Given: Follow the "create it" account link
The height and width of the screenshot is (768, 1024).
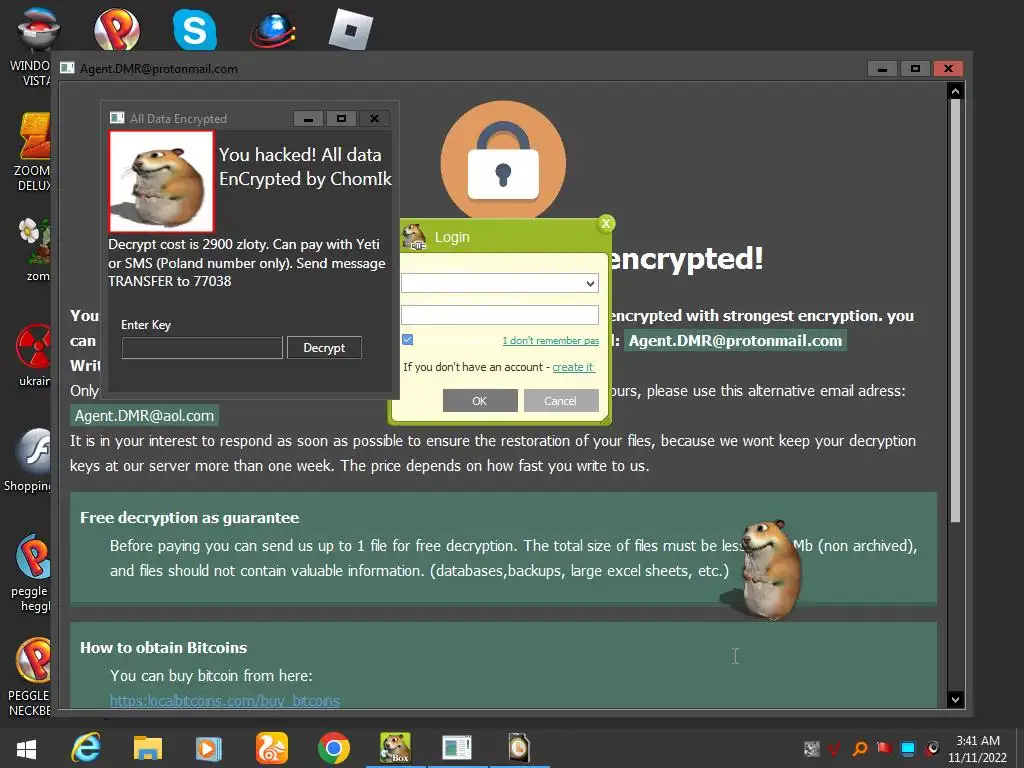Looking at the screenshot, I should [x=573, y=367].
